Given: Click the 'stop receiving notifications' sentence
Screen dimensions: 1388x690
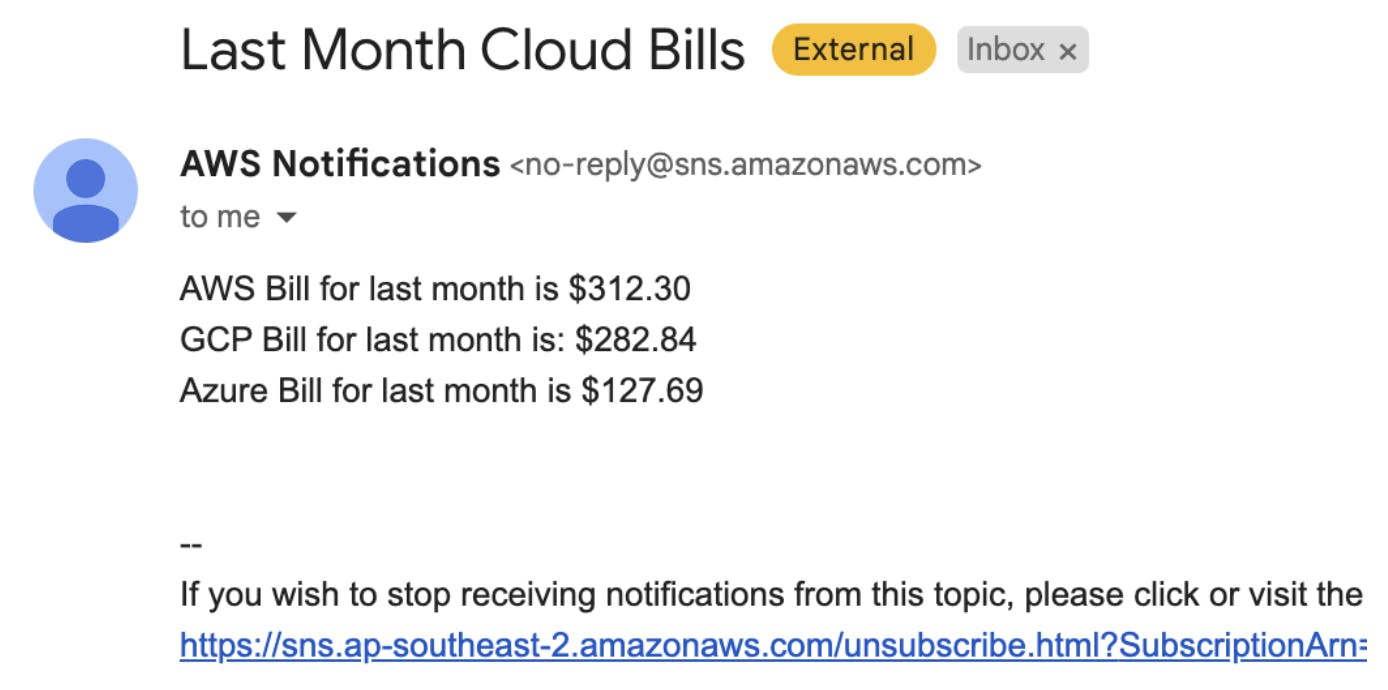Looking at the screenshot, I should click(x=771, y=595).
